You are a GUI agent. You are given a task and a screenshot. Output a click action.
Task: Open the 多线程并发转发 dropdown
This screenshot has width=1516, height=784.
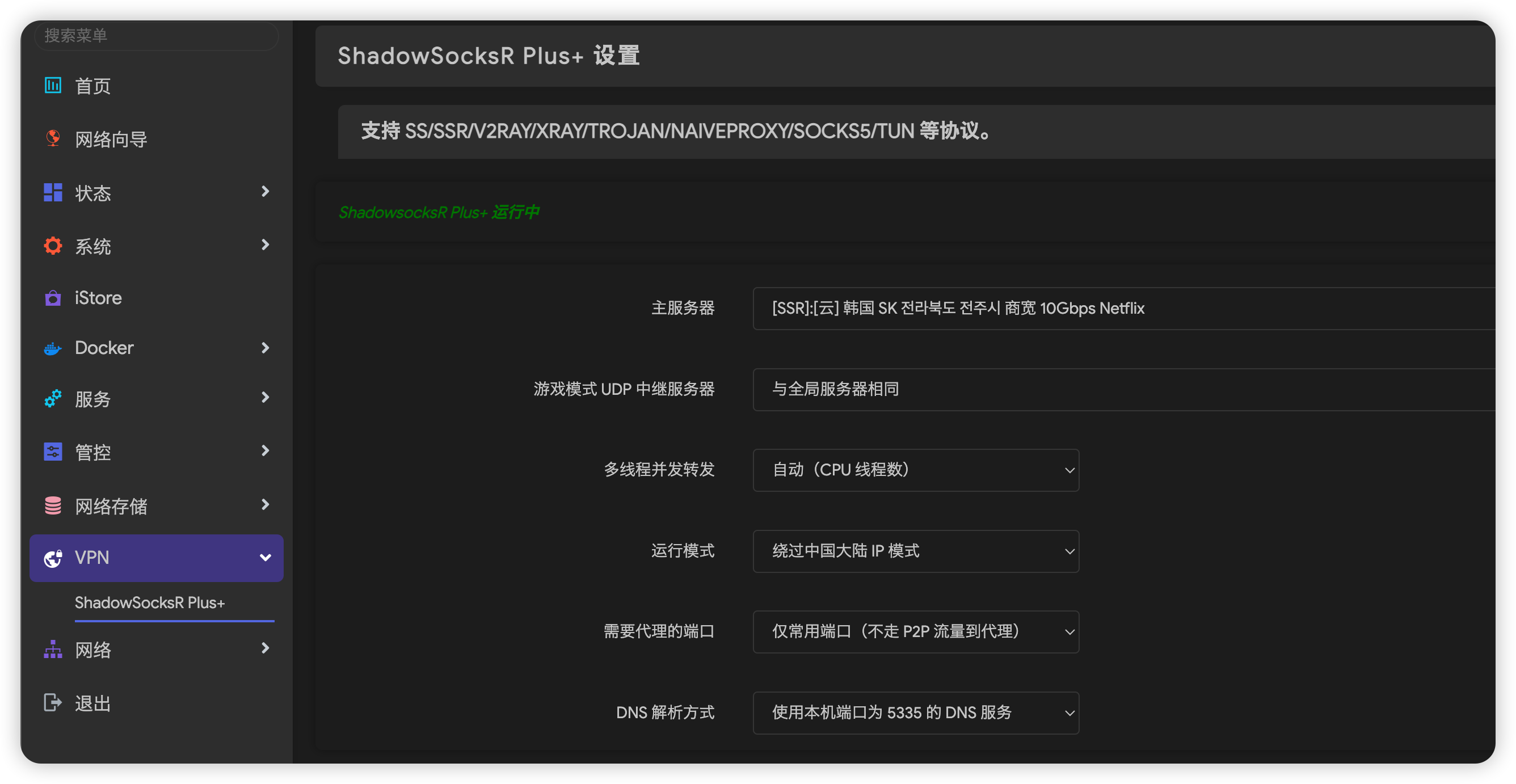pos(916,470)
